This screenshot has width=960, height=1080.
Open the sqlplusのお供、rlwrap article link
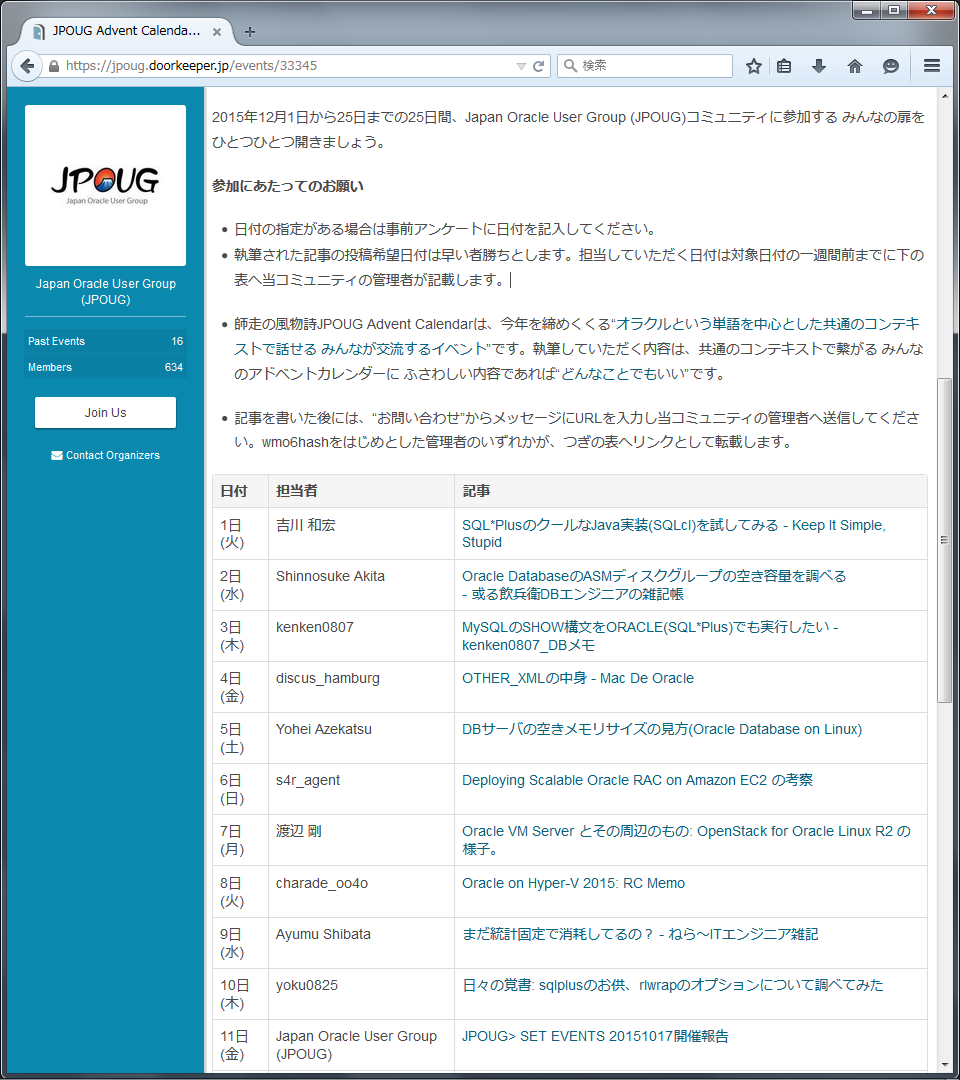[x=672, y=985]
